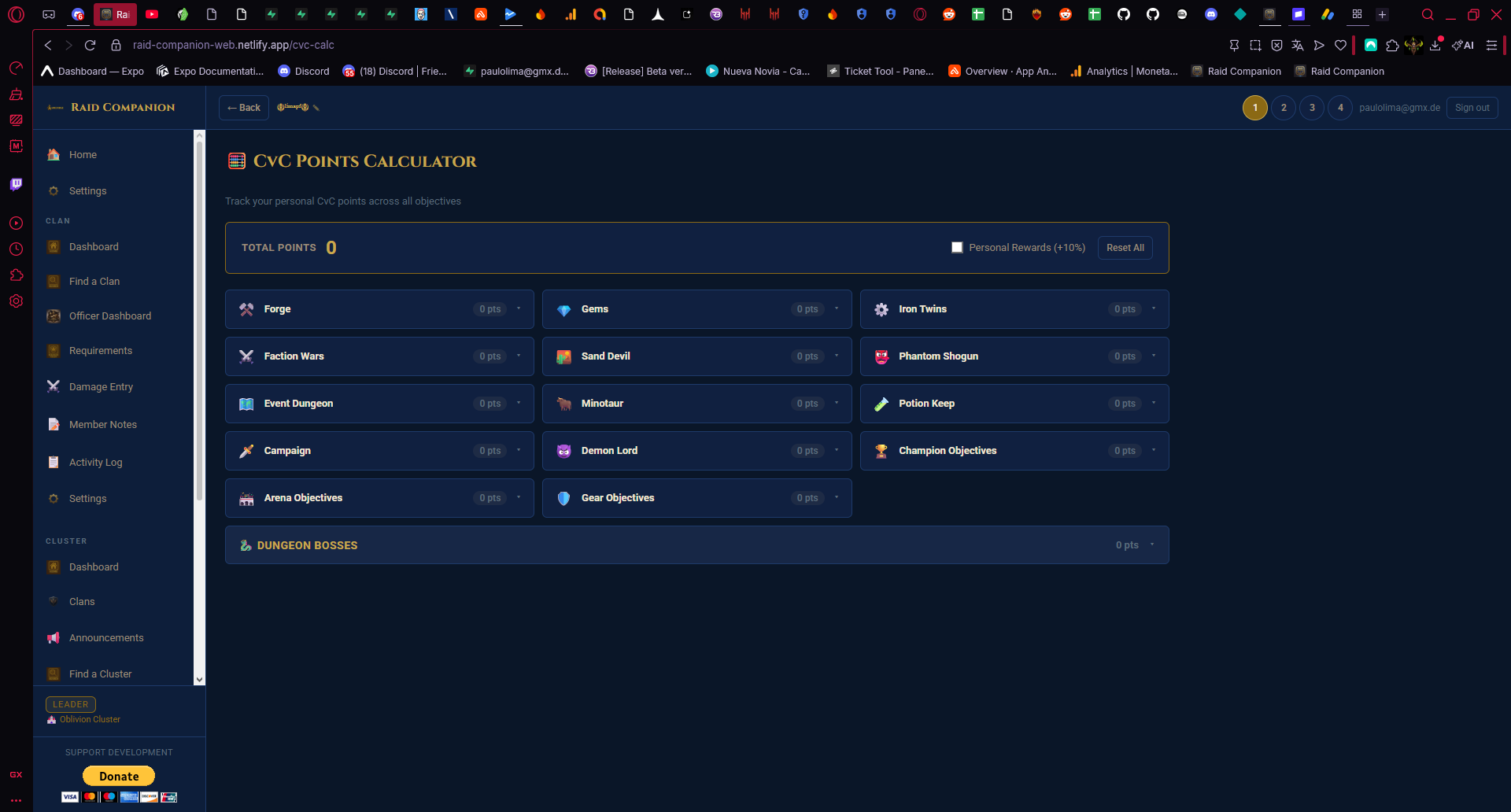Click the Demon Lord face icon
This screenshot has height=812, width=1511.
[x=563, y=451]
